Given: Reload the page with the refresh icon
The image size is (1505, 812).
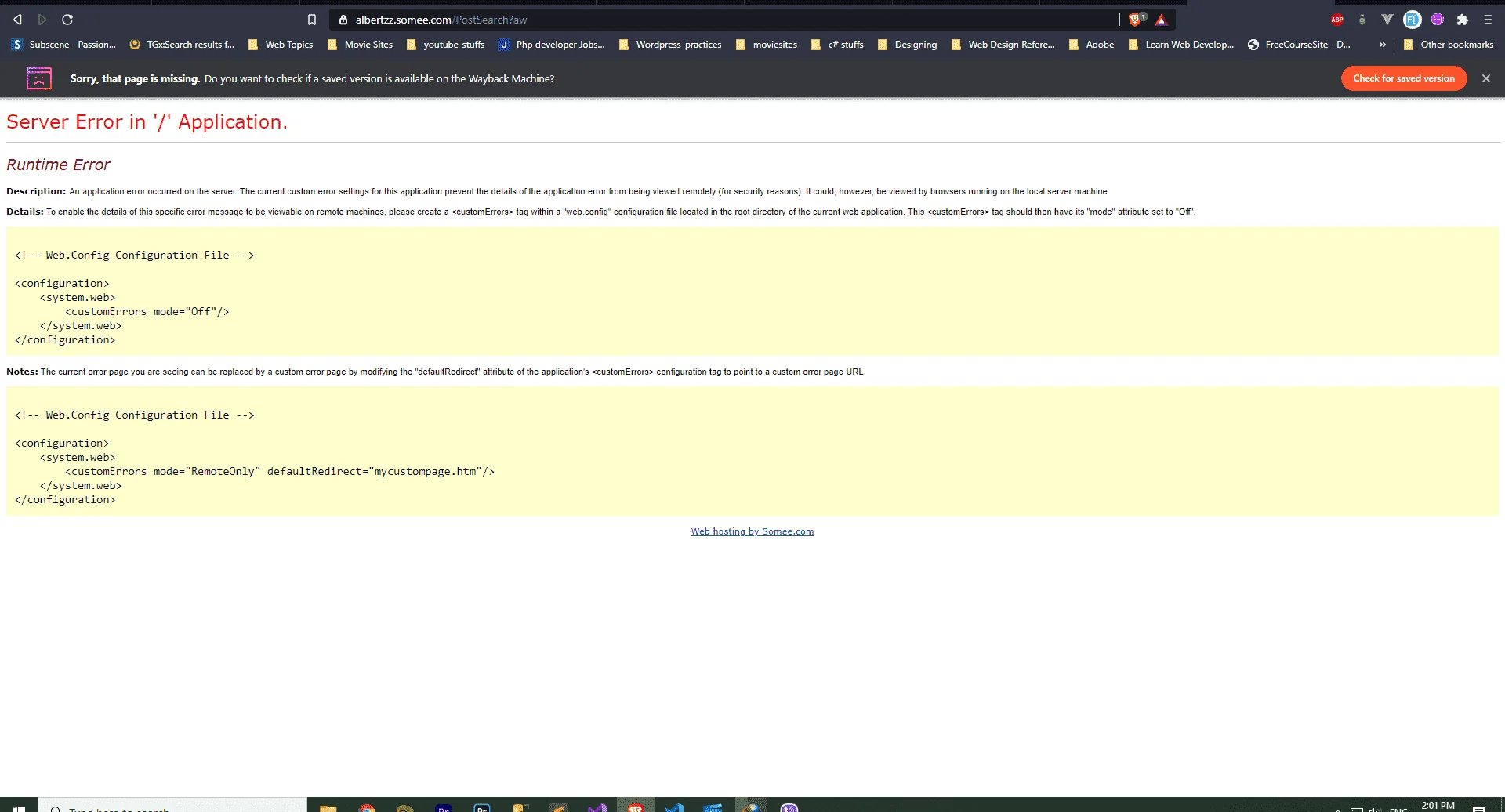Looking at the screenshot, I should [x=67, y=20].
